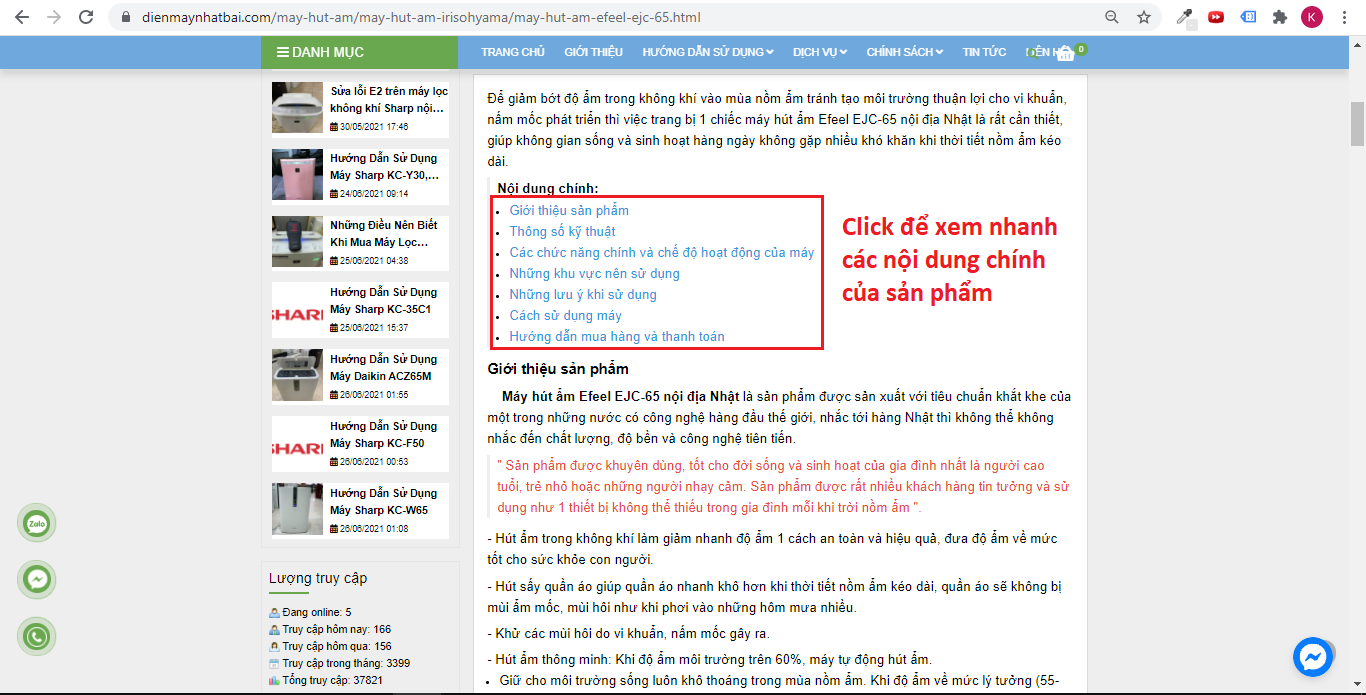
Task: Open the Máy Daikin ACZ65M article thumbnail
Action: (x=297, y=375)
